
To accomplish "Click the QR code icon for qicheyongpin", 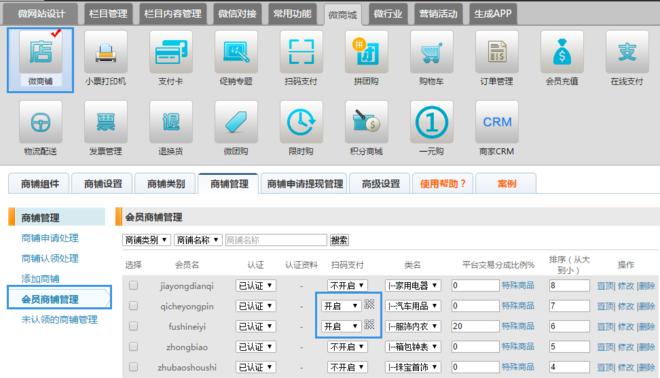I will 369,304.
